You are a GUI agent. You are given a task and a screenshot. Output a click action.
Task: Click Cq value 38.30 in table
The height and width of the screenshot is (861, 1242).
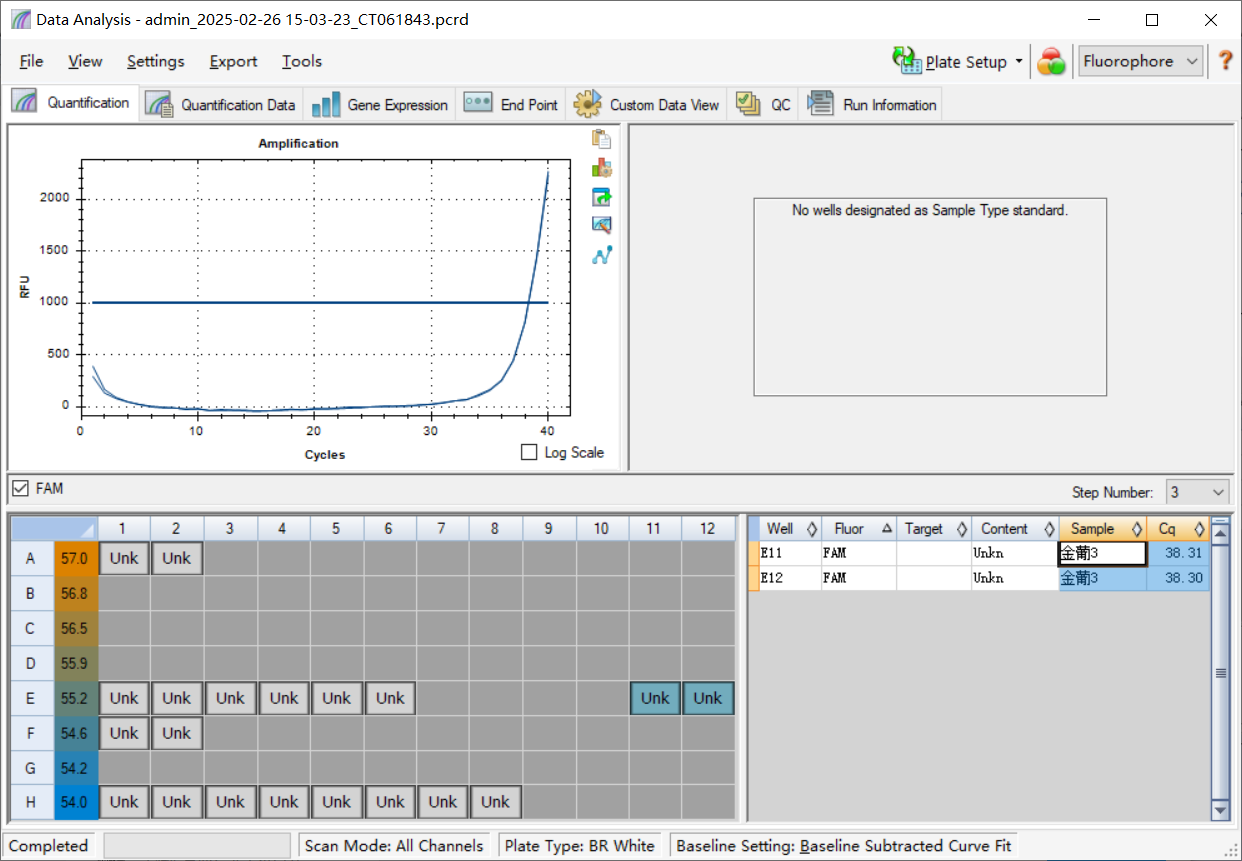click(1178, 578)
